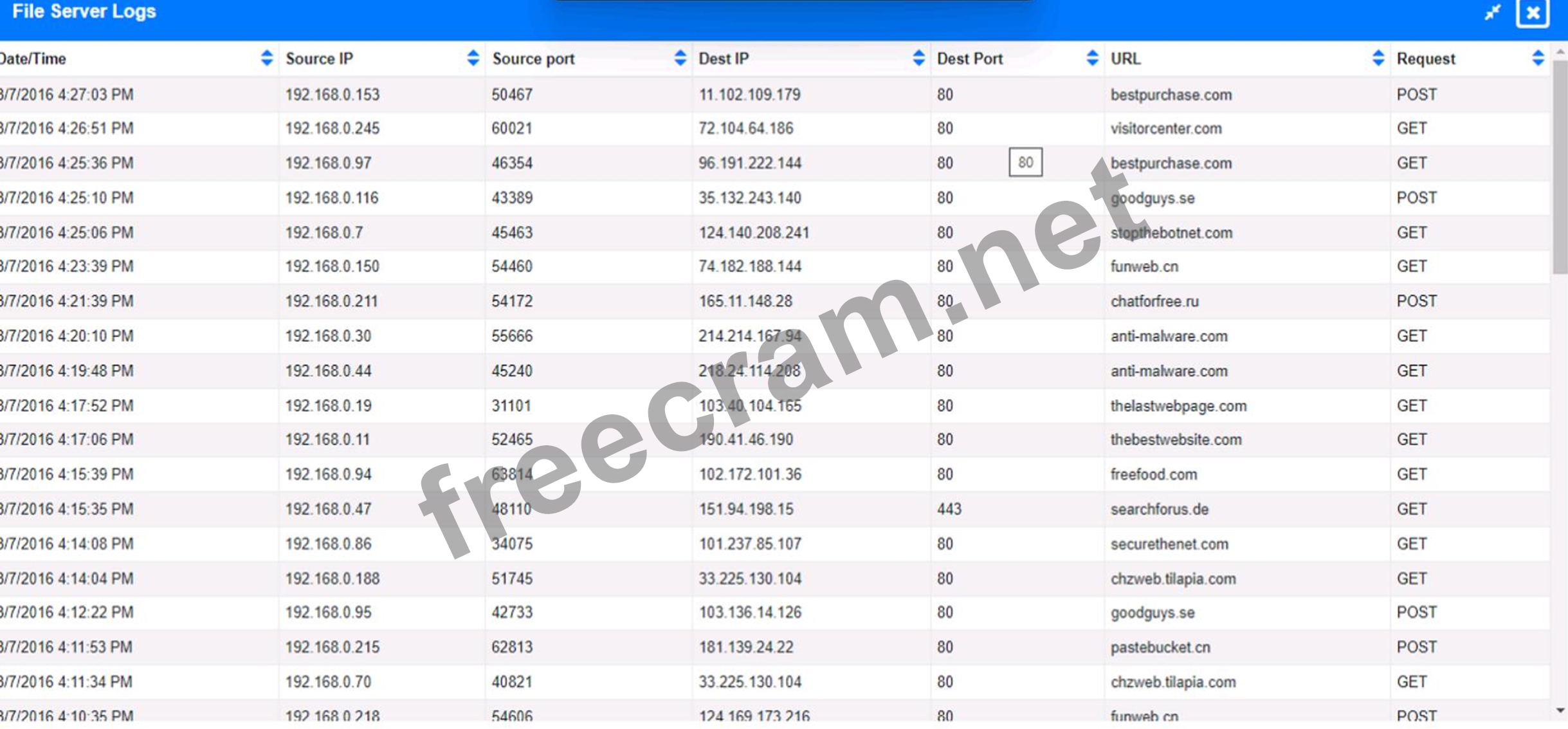Select the chatforfree.ru POST row
This screenshot has width=1568, height=729.
click(x=1154, y=301)
